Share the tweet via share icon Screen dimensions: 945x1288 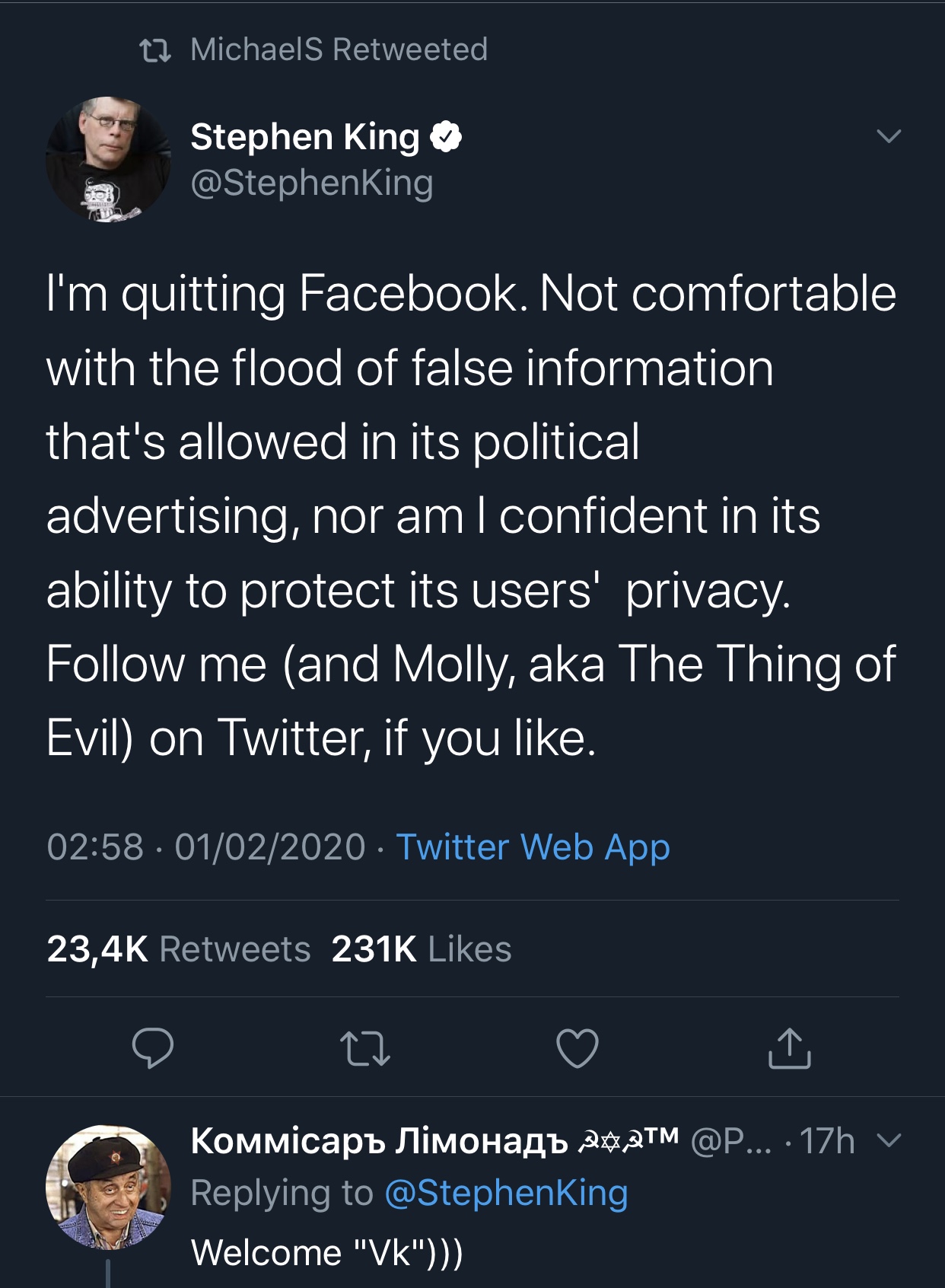tap(790, 1048)
